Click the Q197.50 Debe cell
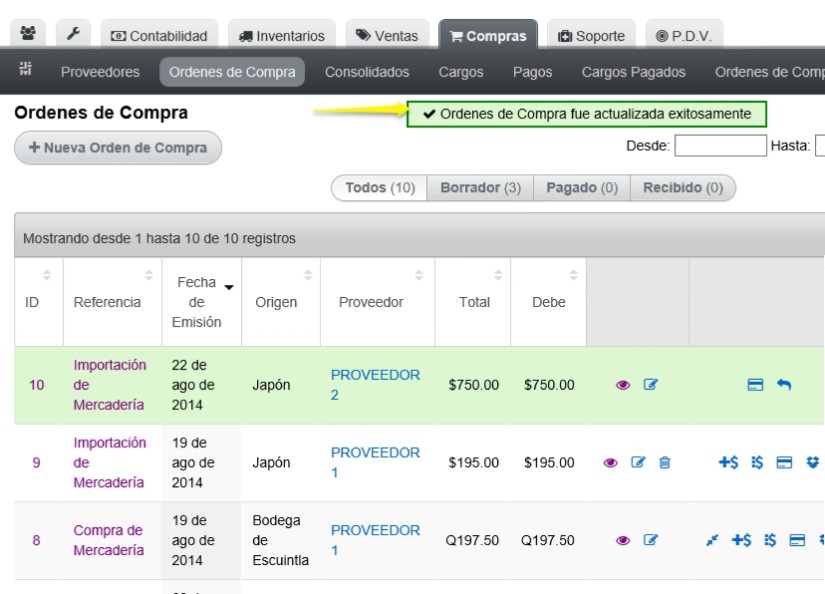Viewport: 825px width, 594px height. [x=548, y=540]
